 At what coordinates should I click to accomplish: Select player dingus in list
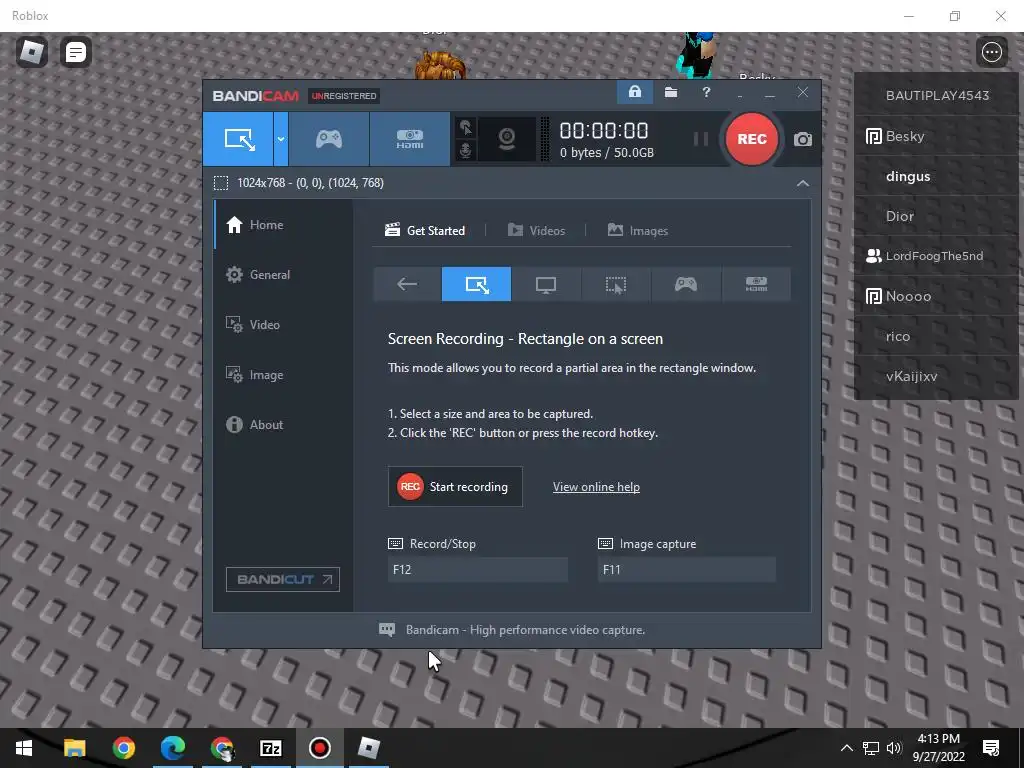pos(937,176)
